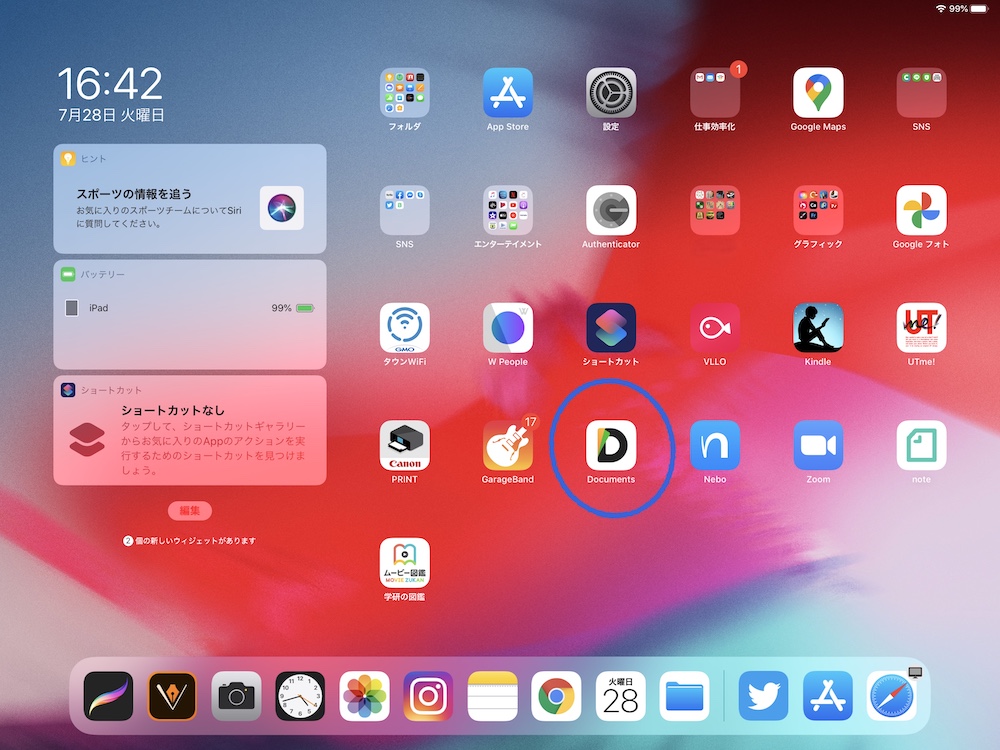The image size is (1000, 750).
Task: Launch Photos from the dock
Action: coord(364,696)
